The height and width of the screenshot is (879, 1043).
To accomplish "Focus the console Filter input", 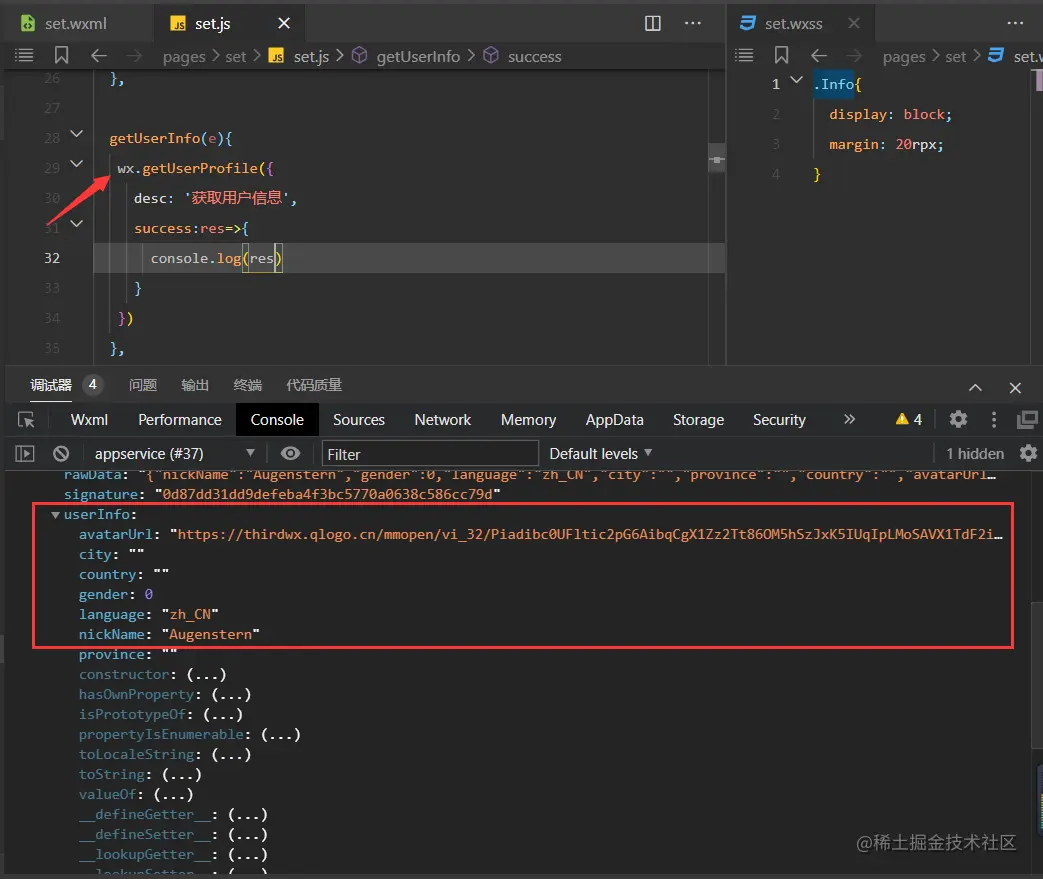I will [430, 454].
